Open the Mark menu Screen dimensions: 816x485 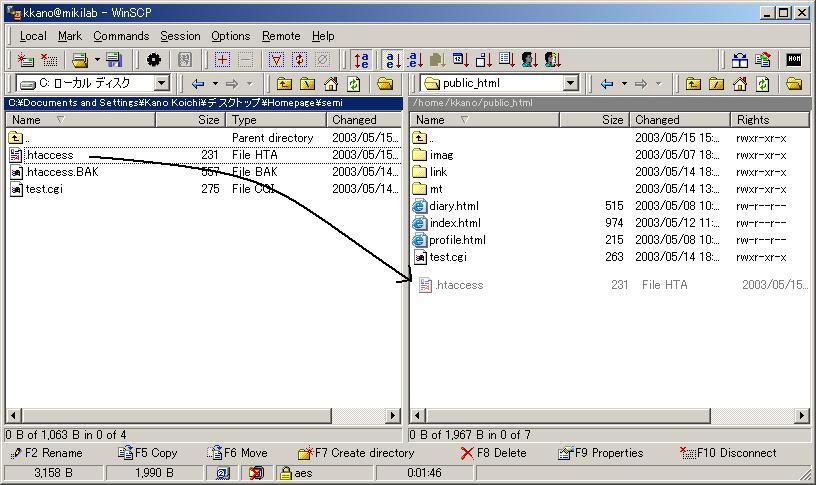pyautogui.click(x=70, y=36)
